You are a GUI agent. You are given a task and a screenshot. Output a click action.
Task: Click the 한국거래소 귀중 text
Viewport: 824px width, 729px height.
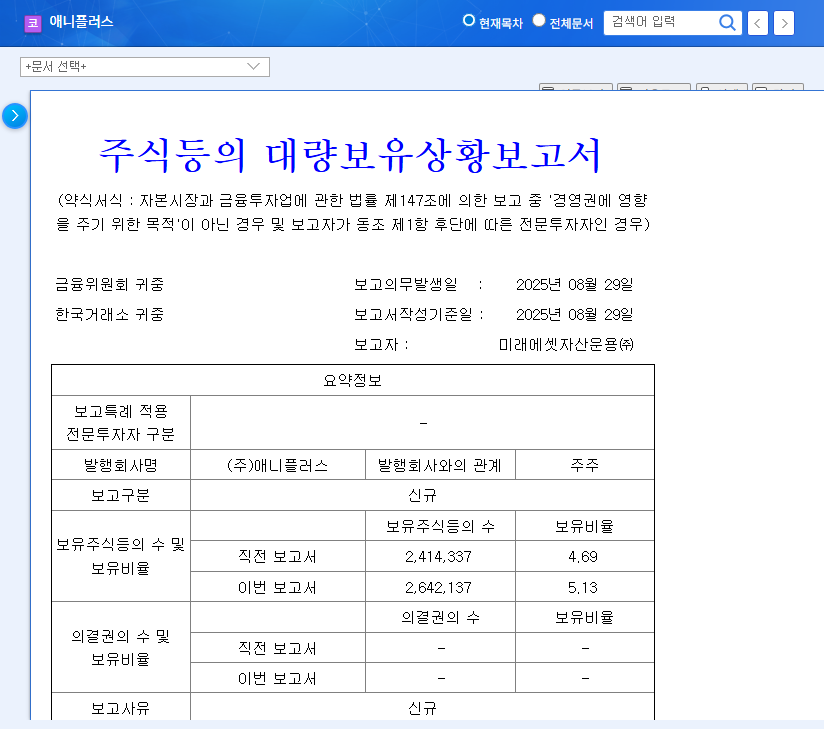109,314
